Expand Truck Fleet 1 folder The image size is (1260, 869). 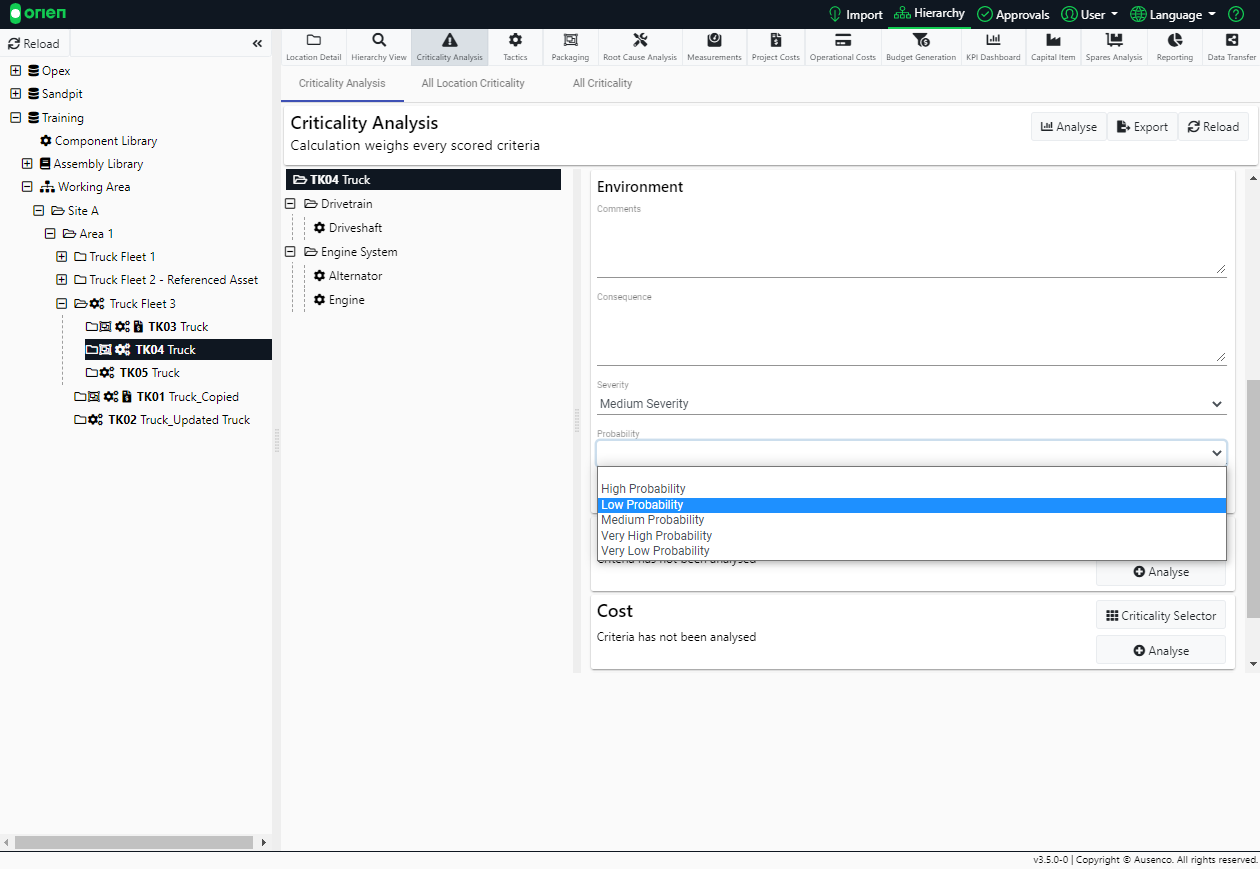pos(62,257)
